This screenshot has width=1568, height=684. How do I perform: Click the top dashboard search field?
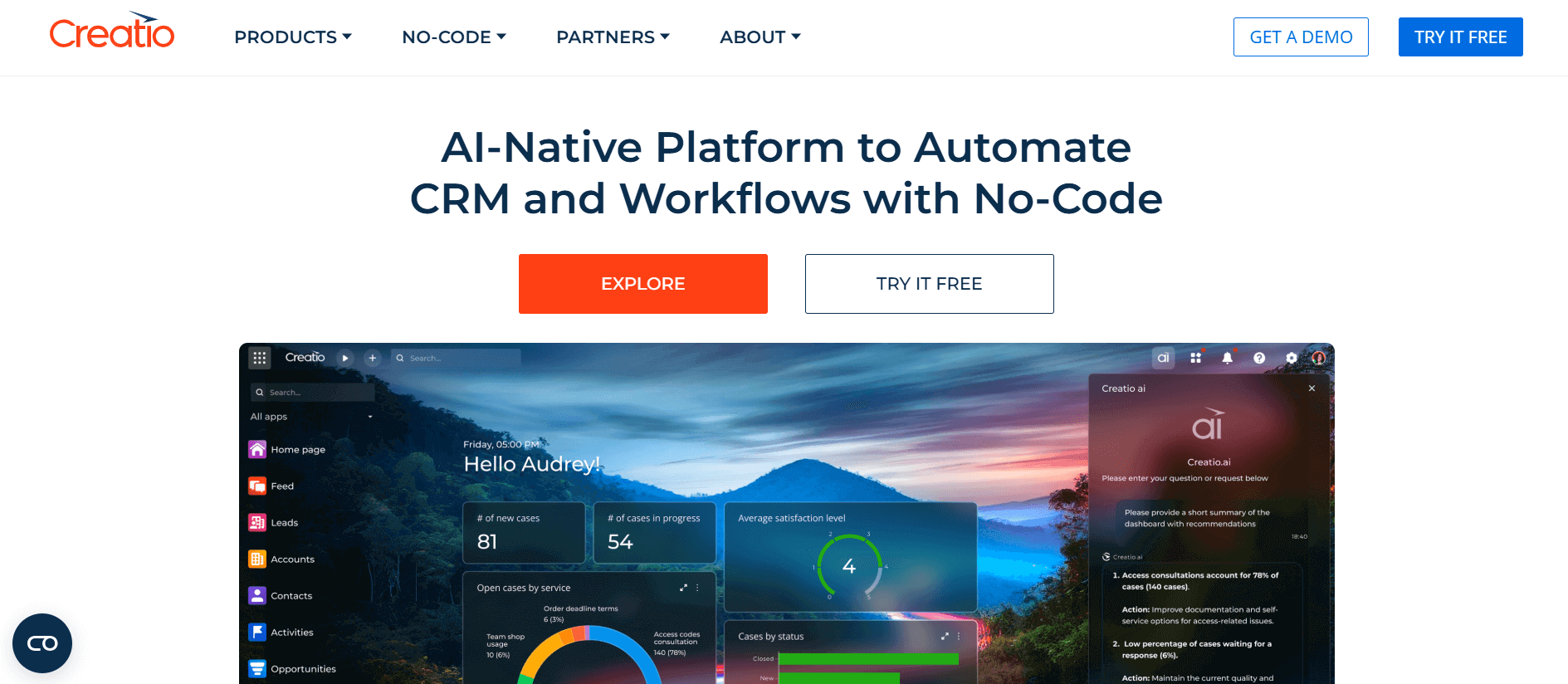click(456, 358)
